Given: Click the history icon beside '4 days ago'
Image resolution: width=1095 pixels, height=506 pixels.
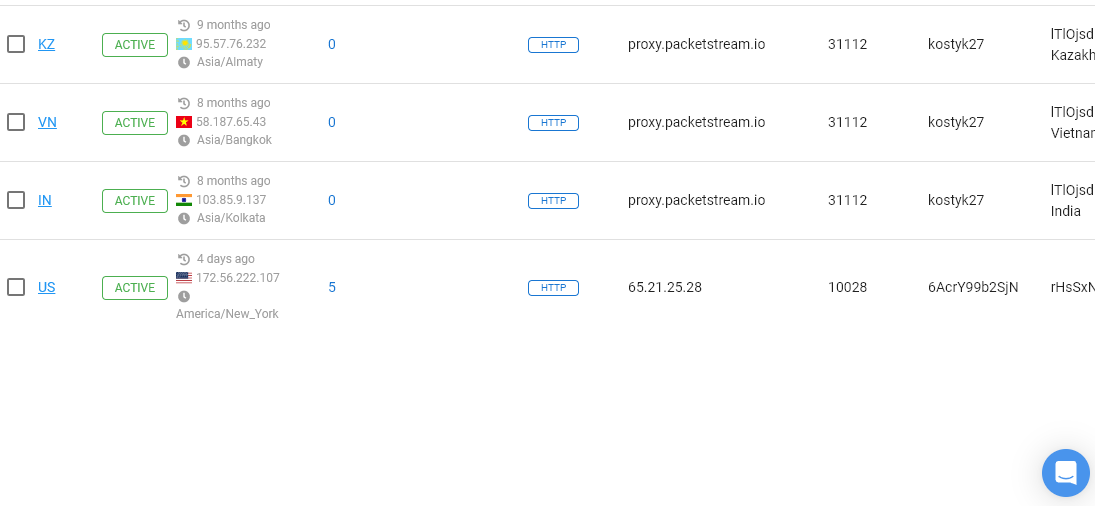Looking at the screenshot, I should point(184,259).
